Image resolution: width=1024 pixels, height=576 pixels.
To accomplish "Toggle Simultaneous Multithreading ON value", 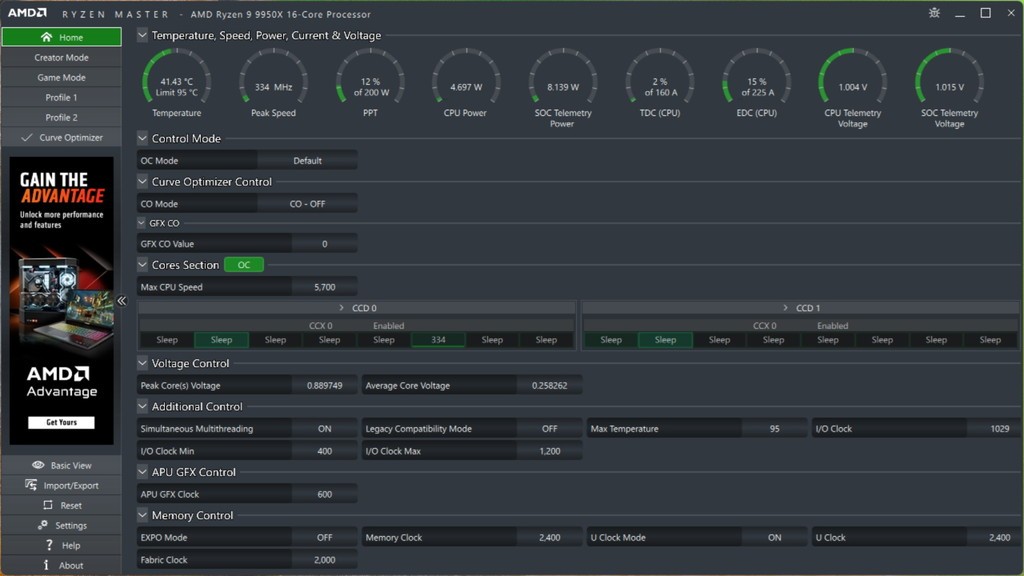I will click(x=324, y=429).
